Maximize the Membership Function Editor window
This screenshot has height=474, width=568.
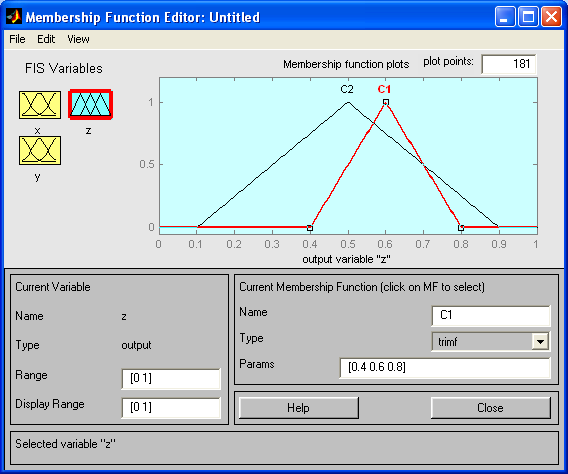click(x=528, y=17)
